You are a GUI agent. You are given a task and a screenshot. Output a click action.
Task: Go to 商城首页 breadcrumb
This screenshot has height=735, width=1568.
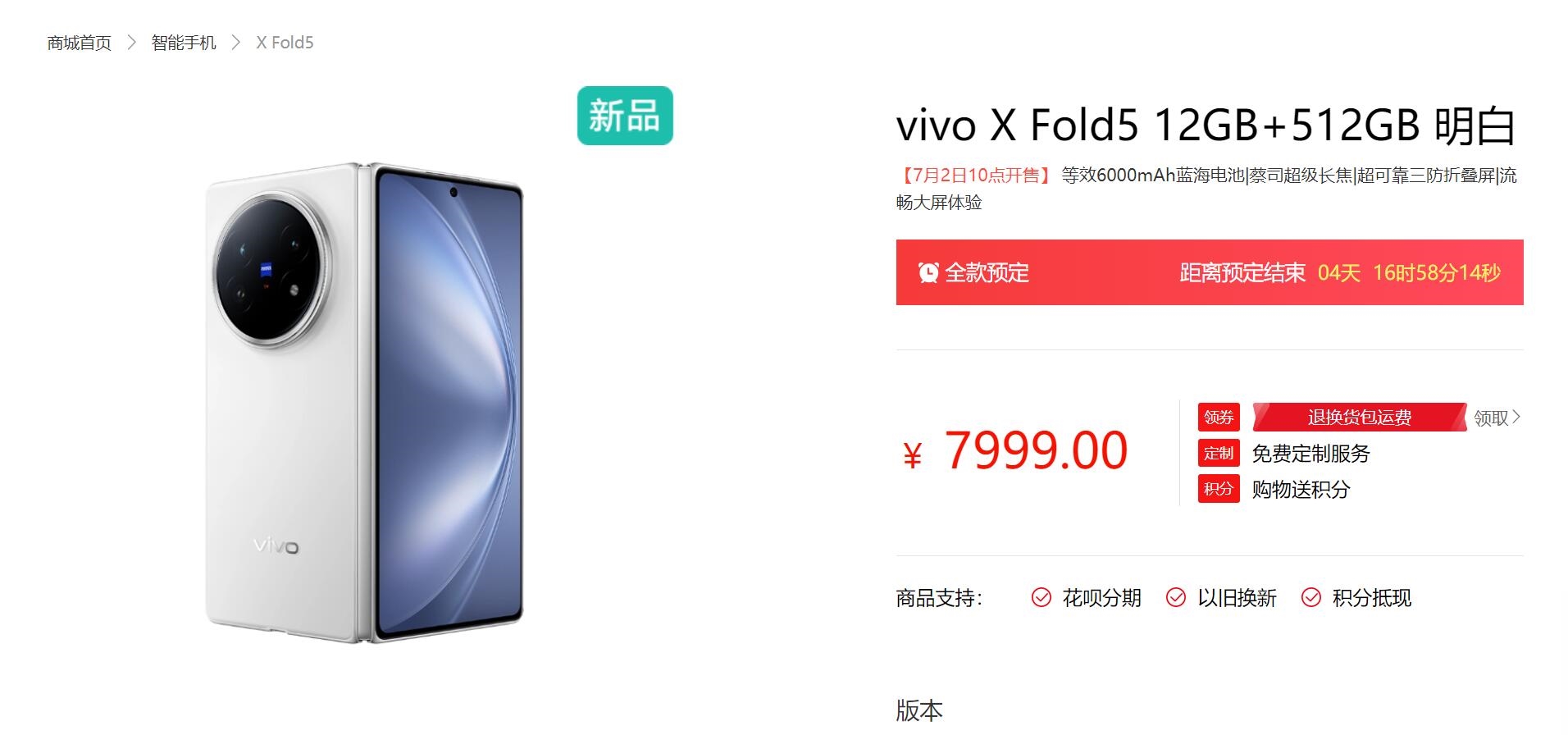[80, 43]
